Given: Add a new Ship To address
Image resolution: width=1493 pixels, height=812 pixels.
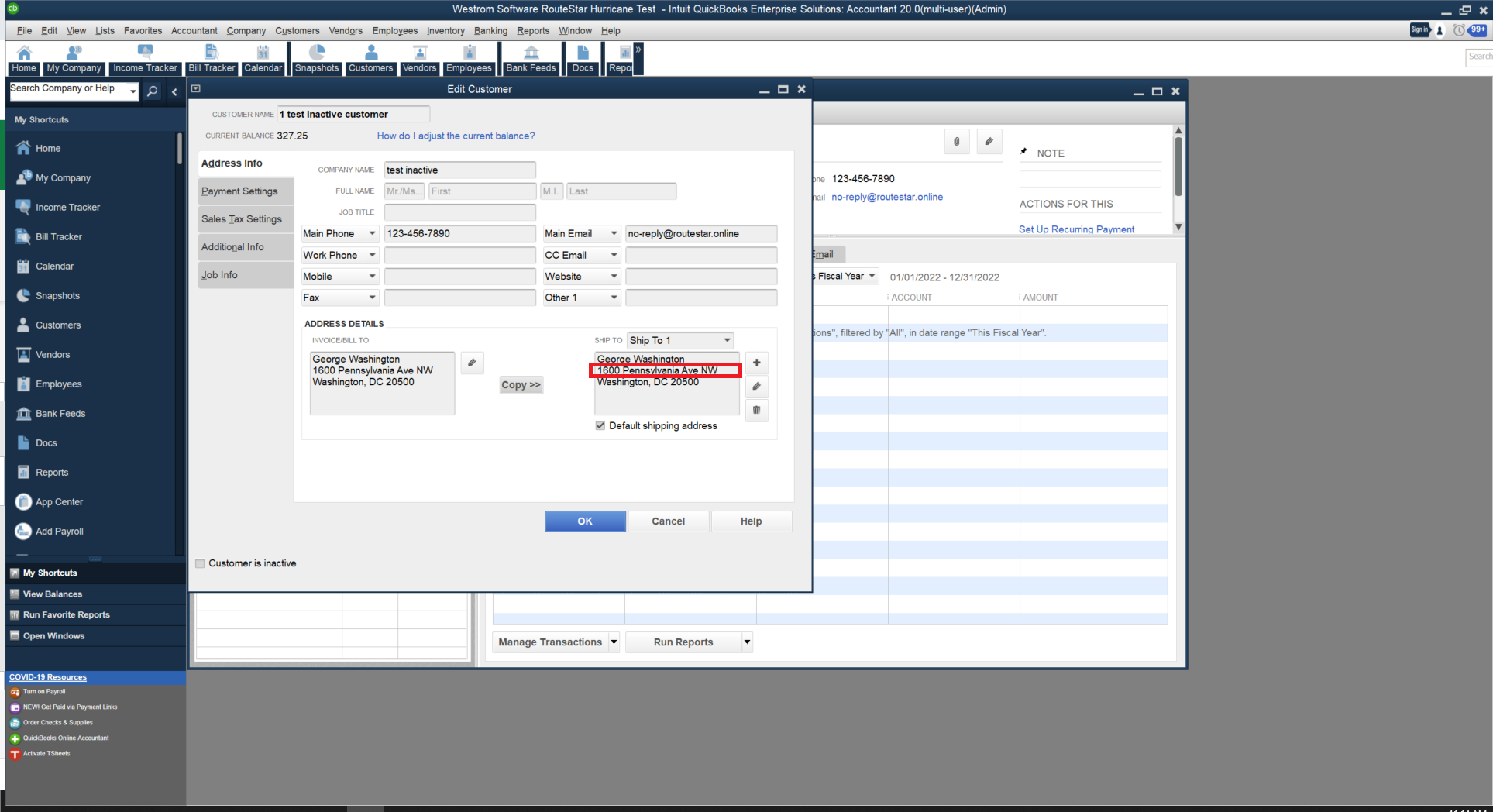Looking at the screenshot, I should point(757,363).
